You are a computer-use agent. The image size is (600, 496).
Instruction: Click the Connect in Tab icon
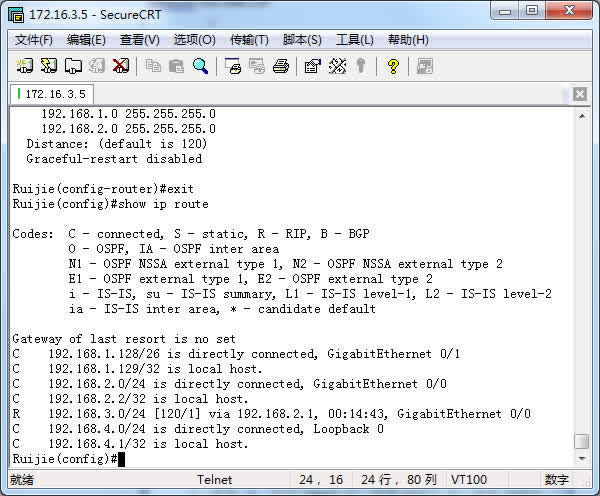(72, 66)
